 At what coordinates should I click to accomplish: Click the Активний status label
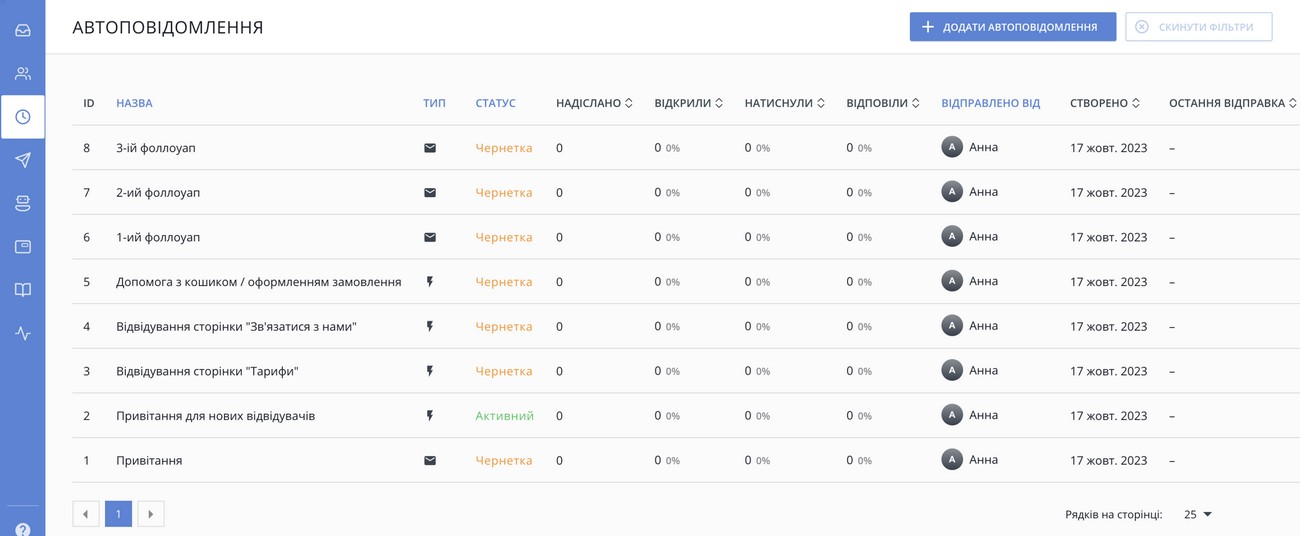[x=504, y=416]
